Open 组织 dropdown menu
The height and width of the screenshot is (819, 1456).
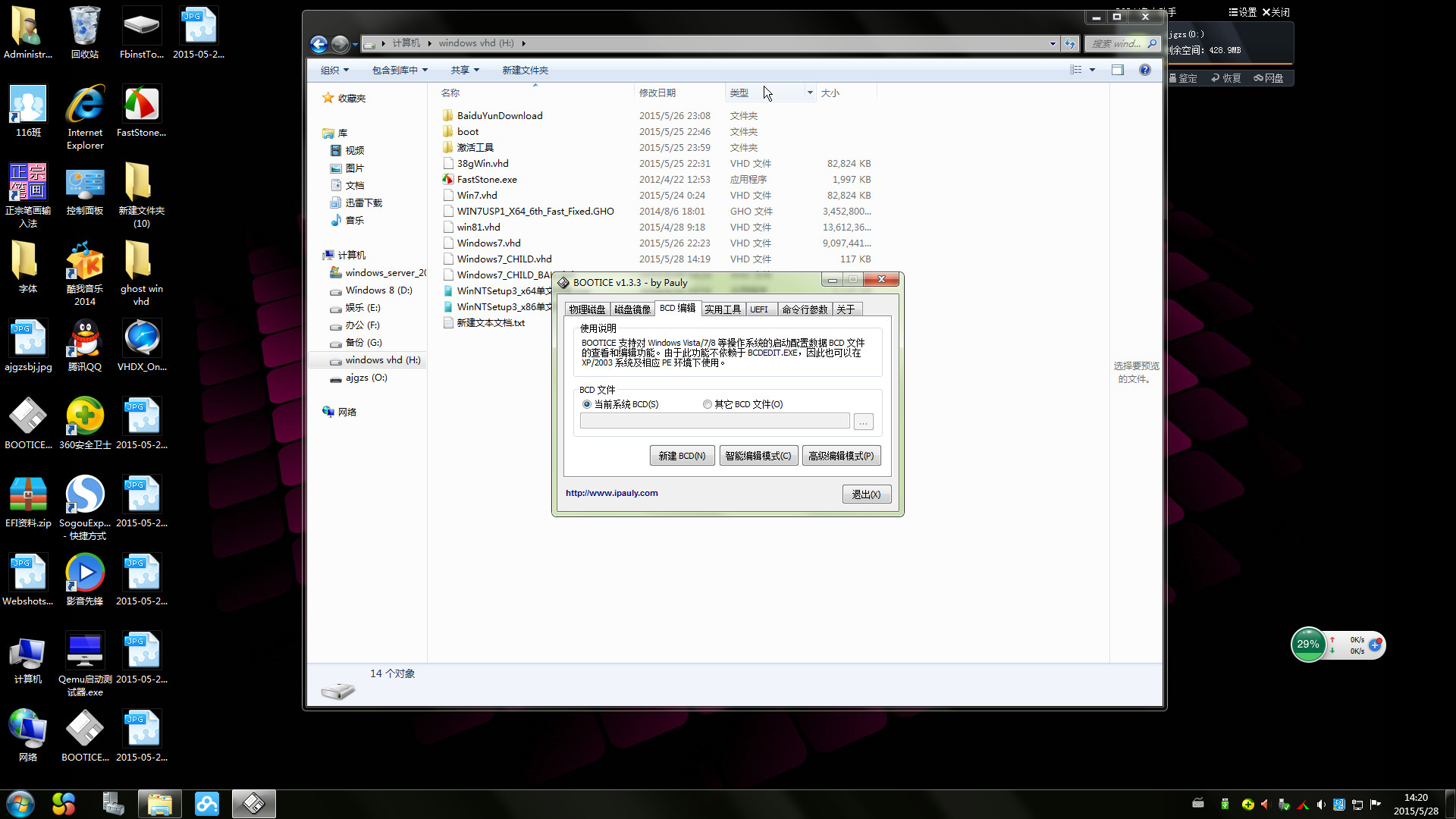pyautogui.click(x=334, y=71)
